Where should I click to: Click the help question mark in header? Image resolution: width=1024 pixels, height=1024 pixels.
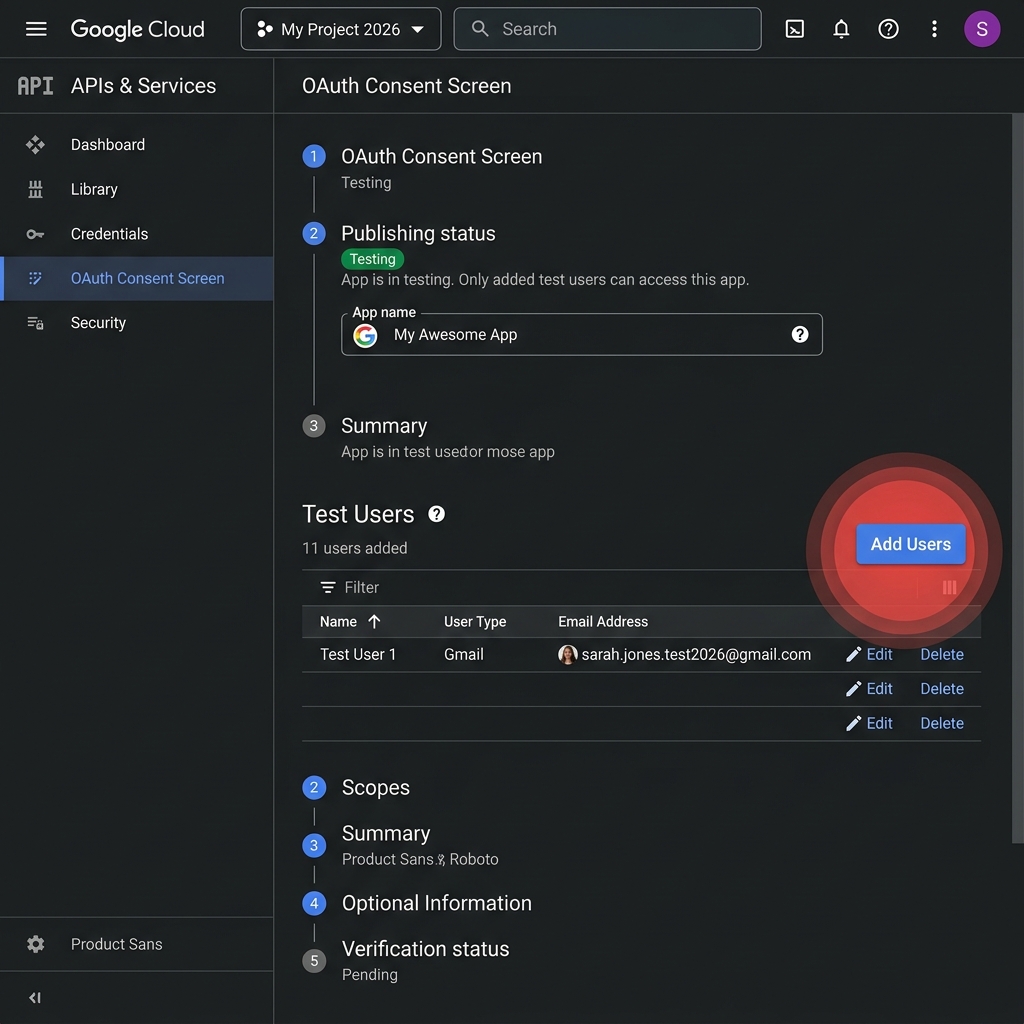(x=888, y=29)
